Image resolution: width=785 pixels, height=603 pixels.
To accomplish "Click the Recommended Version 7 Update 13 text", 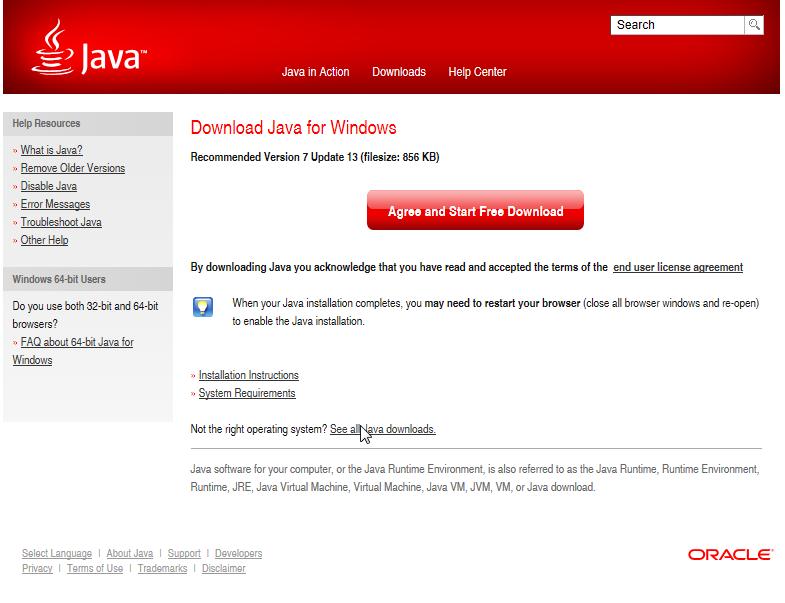I will (315, 157).
